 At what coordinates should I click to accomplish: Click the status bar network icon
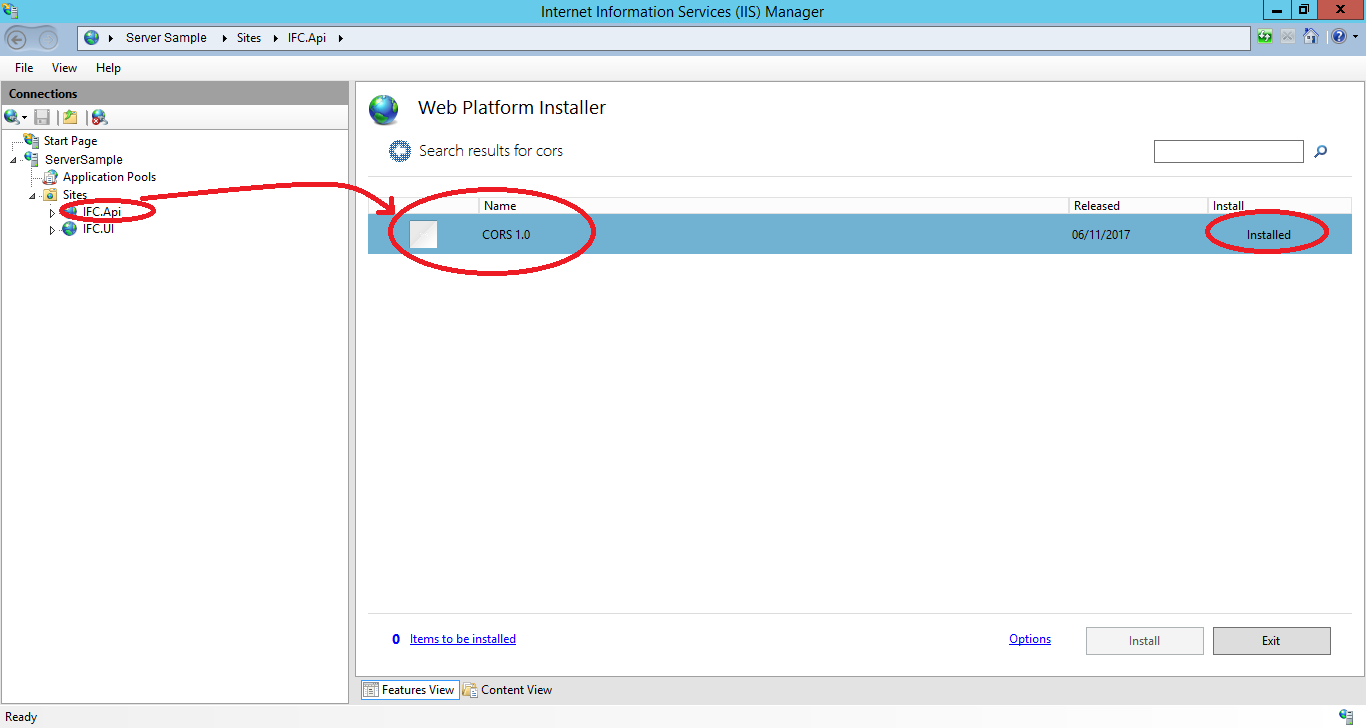coord(1345,716)
